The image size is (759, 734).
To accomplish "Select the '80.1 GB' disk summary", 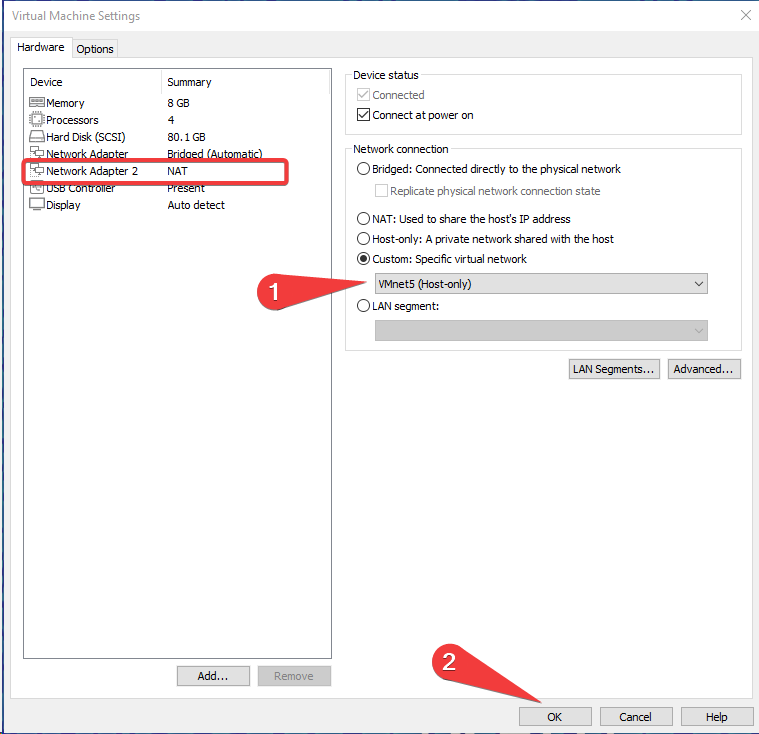I will tap(186, 137).
